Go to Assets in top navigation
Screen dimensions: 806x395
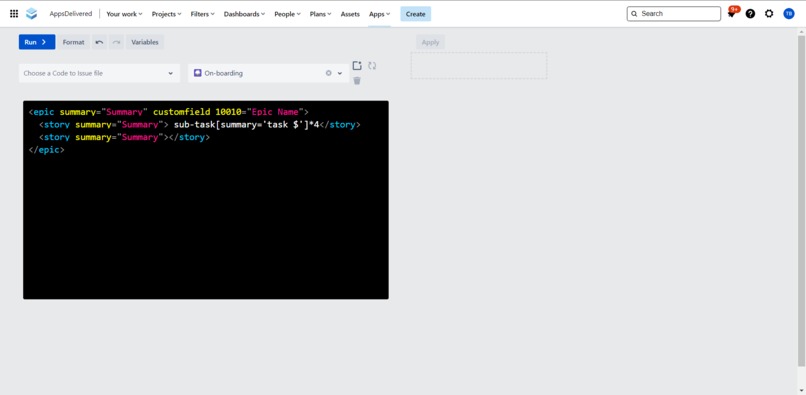coord(350,14)
